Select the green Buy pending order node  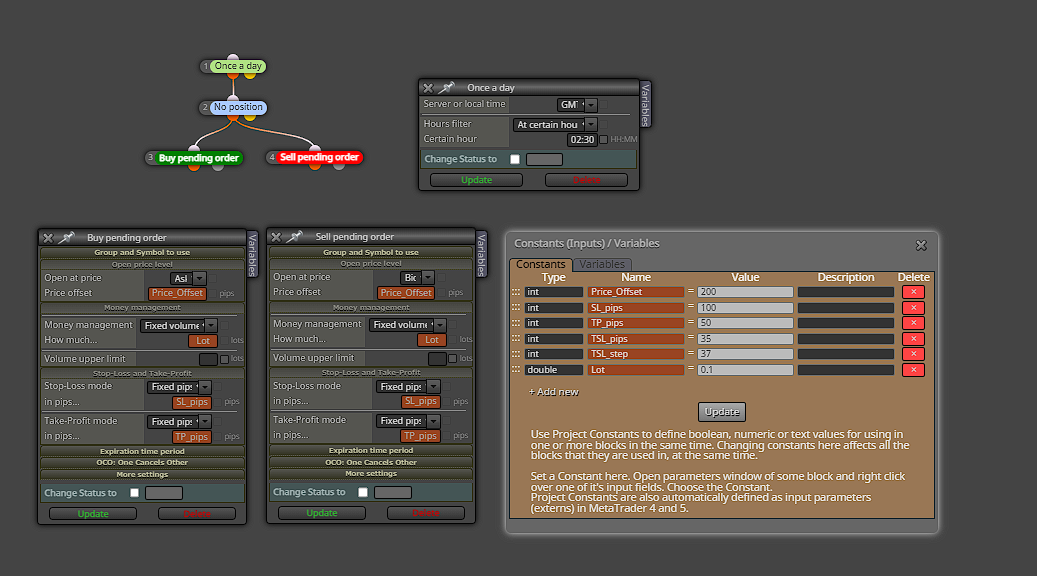tap(198, 158)
